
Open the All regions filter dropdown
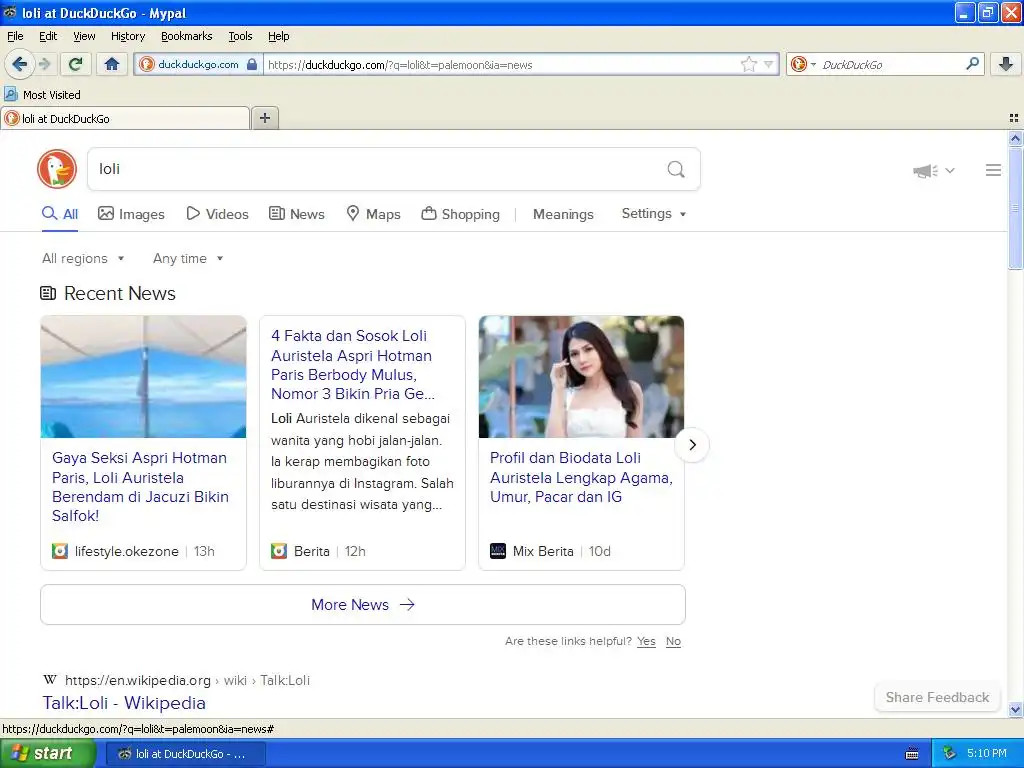pyautogui.click(x=83, y=259)
